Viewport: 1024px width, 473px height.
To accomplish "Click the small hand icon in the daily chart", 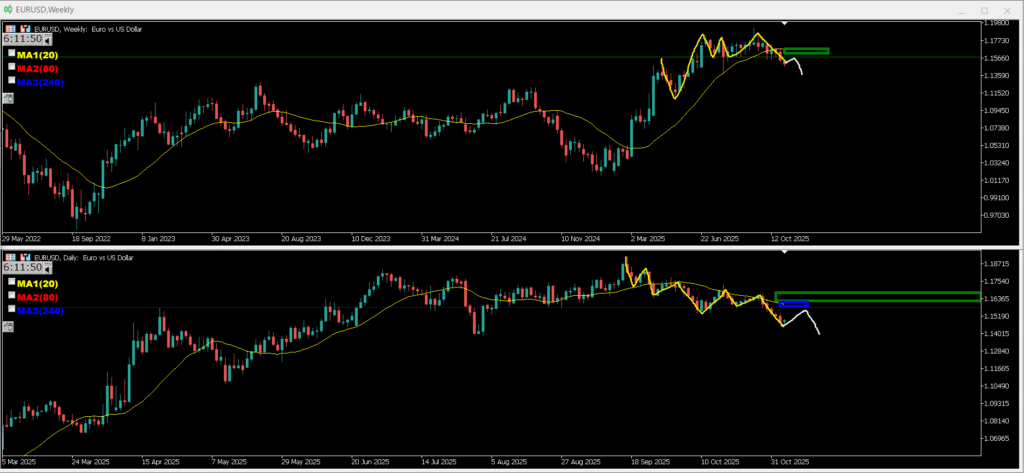I will [8, 327].
